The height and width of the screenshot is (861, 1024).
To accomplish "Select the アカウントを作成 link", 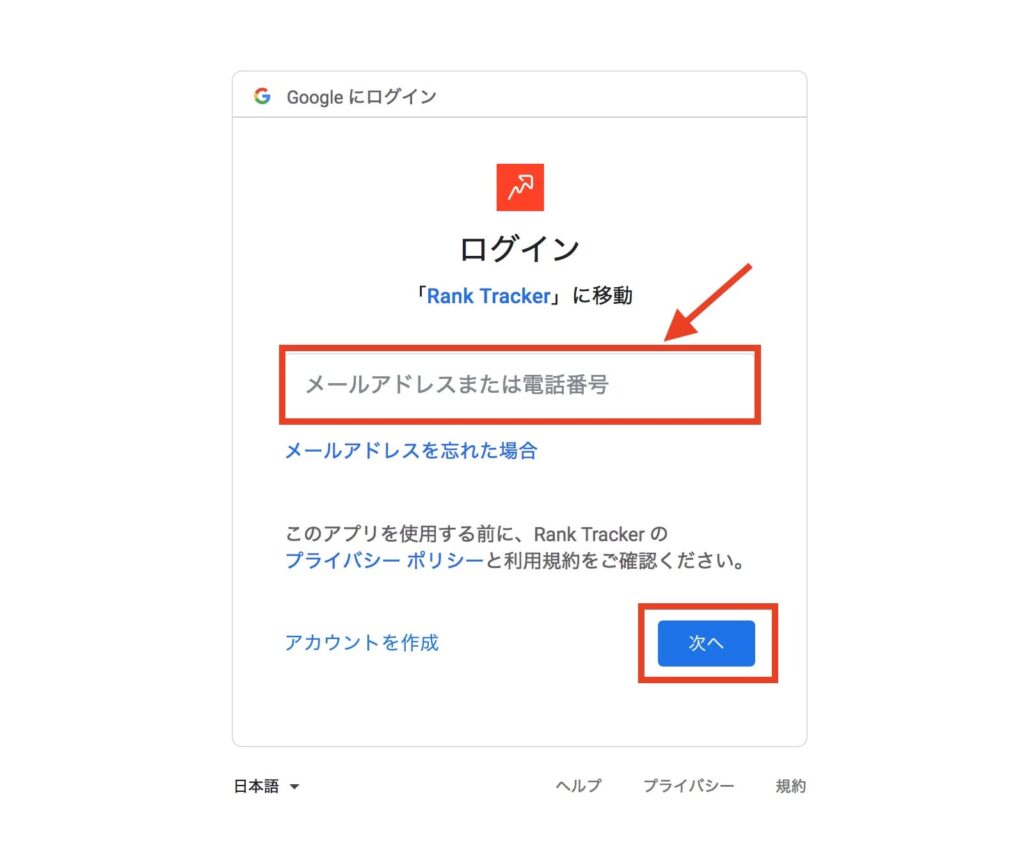I will tap(362, 642).
